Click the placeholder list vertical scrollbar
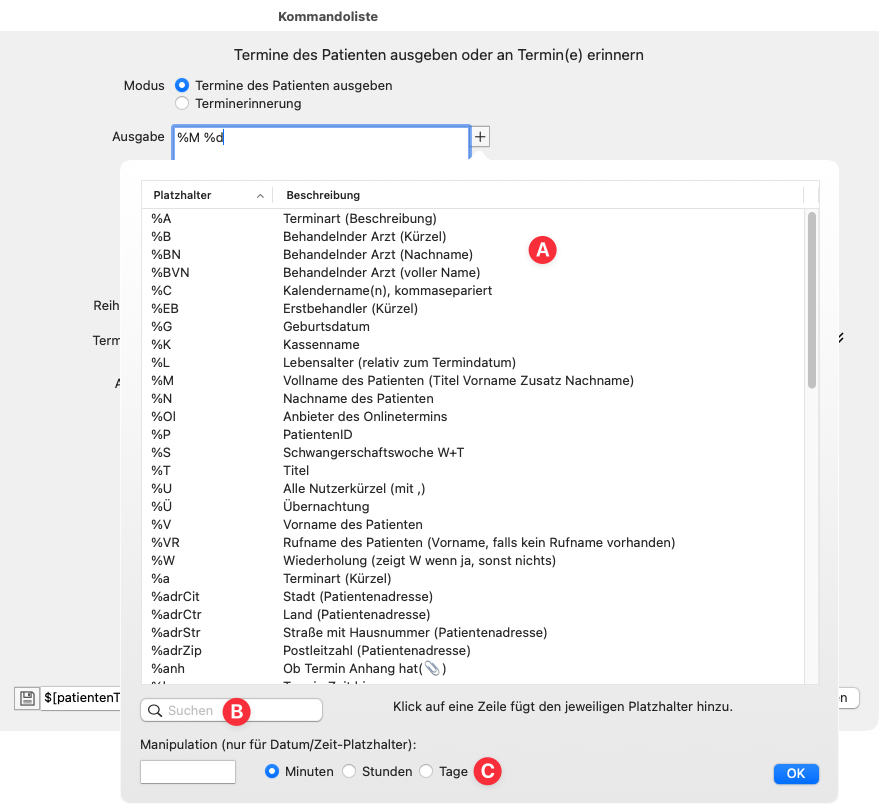This screenshot has width=882, height=808. 812,300
